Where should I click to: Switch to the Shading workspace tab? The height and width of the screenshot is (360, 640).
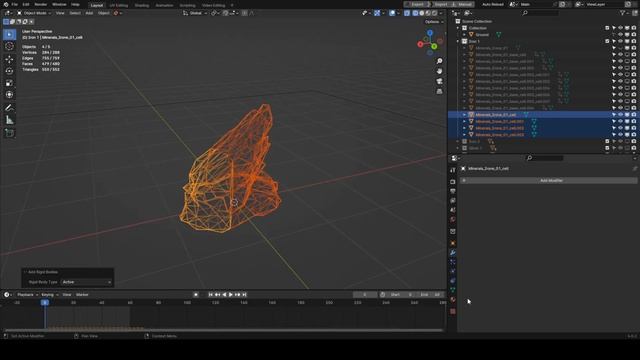pos(142,5)
